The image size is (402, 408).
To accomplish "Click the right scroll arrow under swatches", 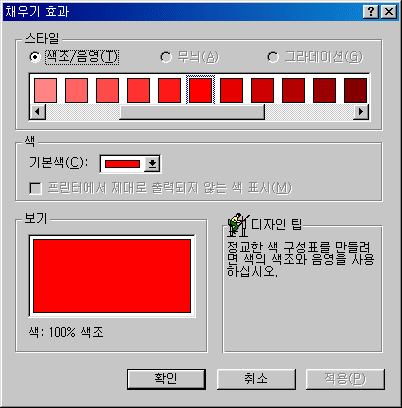I will tap(361, 111).
